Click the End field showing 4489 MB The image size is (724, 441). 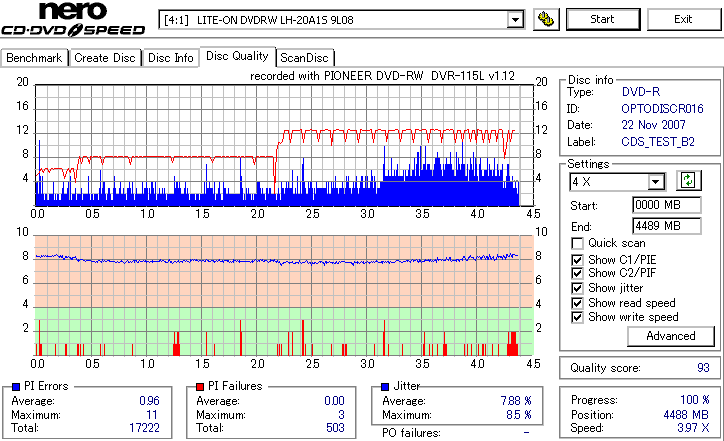click(x=666, y=226)
